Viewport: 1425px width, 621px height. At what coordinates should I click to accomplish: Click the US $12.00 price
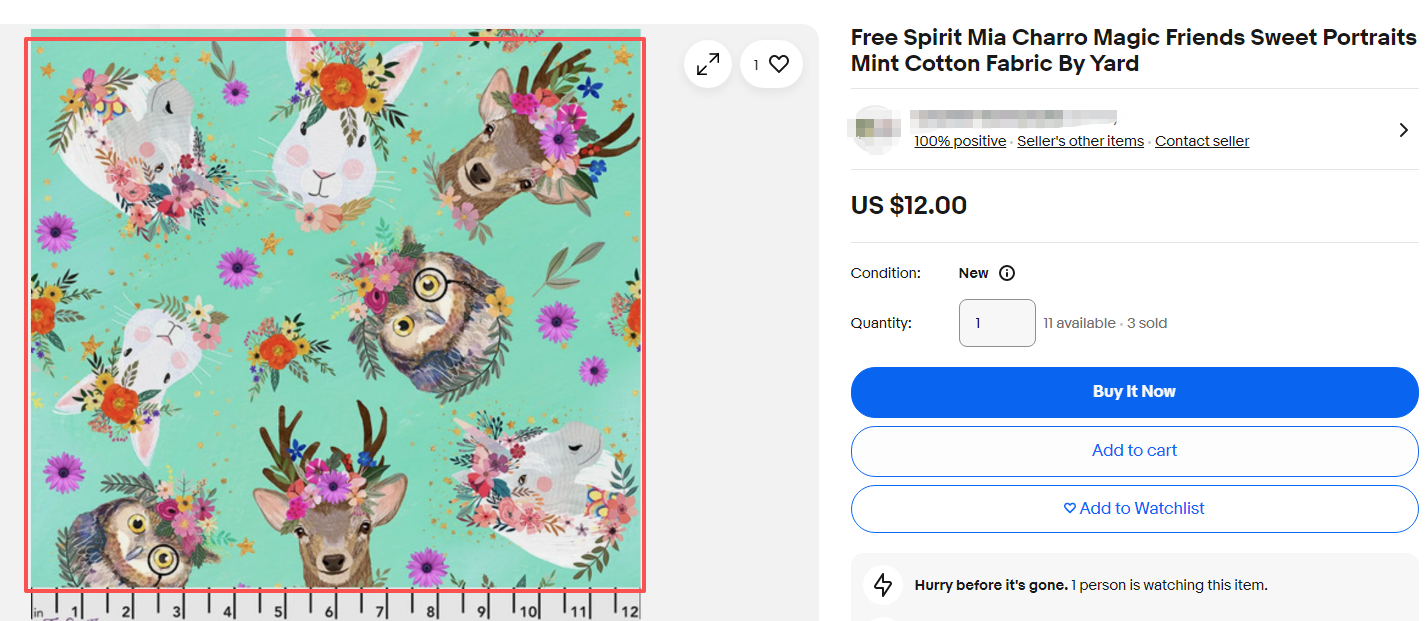[908, 206]
